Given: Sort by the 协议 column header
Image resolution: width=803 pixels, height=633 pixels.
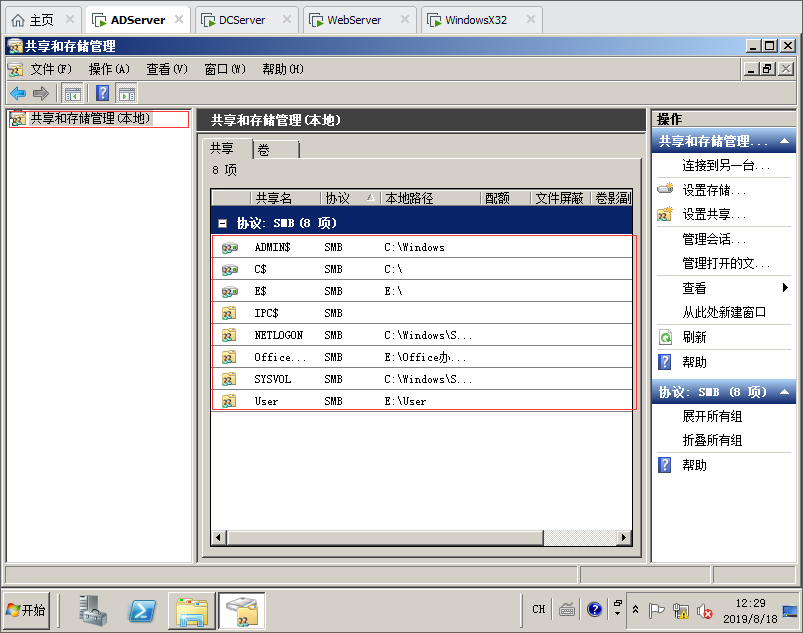Looking at the screenshot, I should tap(350, 198).
